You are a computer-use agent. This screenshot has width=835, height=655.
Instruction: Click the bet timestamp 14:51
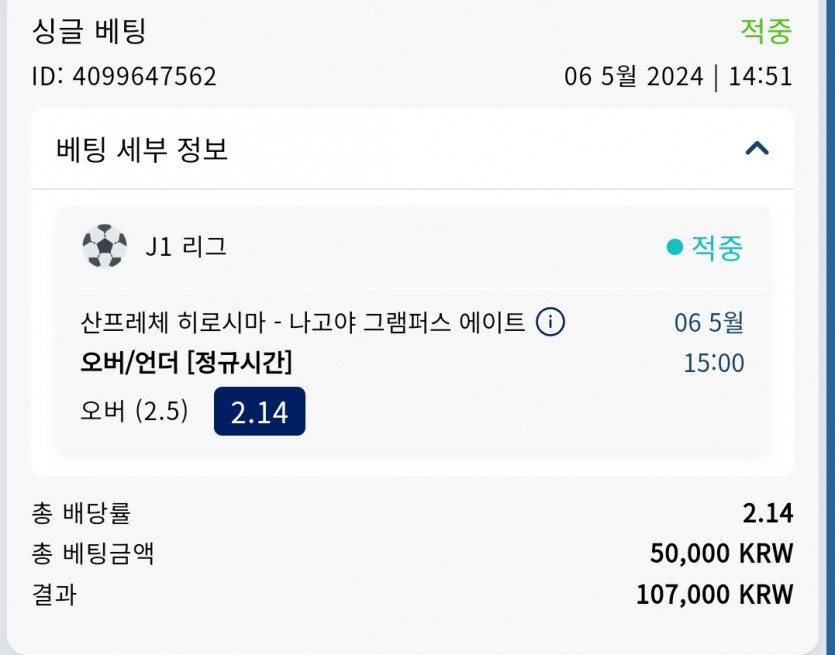pos(760,77)
